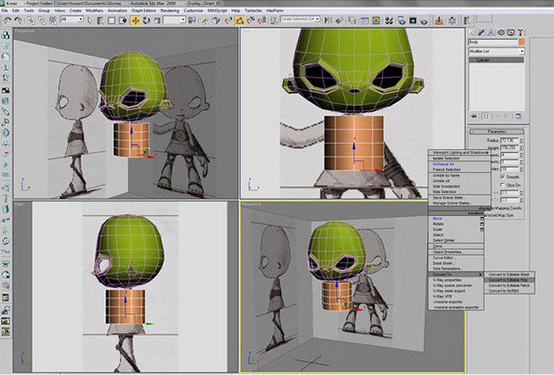Viewport: 554px width, 375px height.
Task: Click the Move settings box in context menu
Action: tap(482, 219)
